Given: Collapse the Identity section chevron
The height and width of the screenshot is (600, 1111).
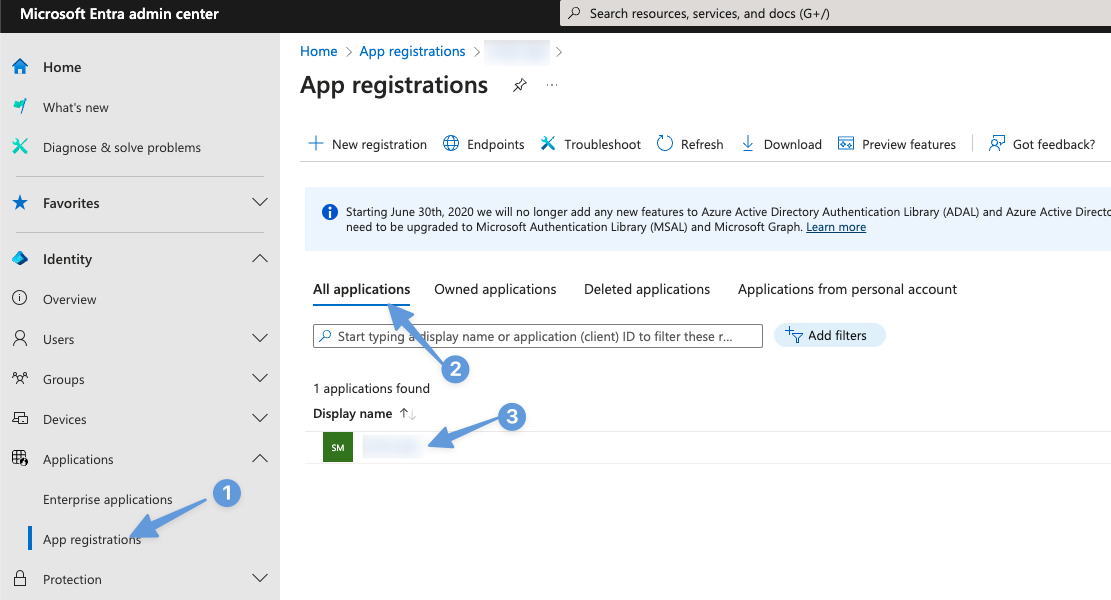Looking at the screenshot, I should (x=260, y=259).
